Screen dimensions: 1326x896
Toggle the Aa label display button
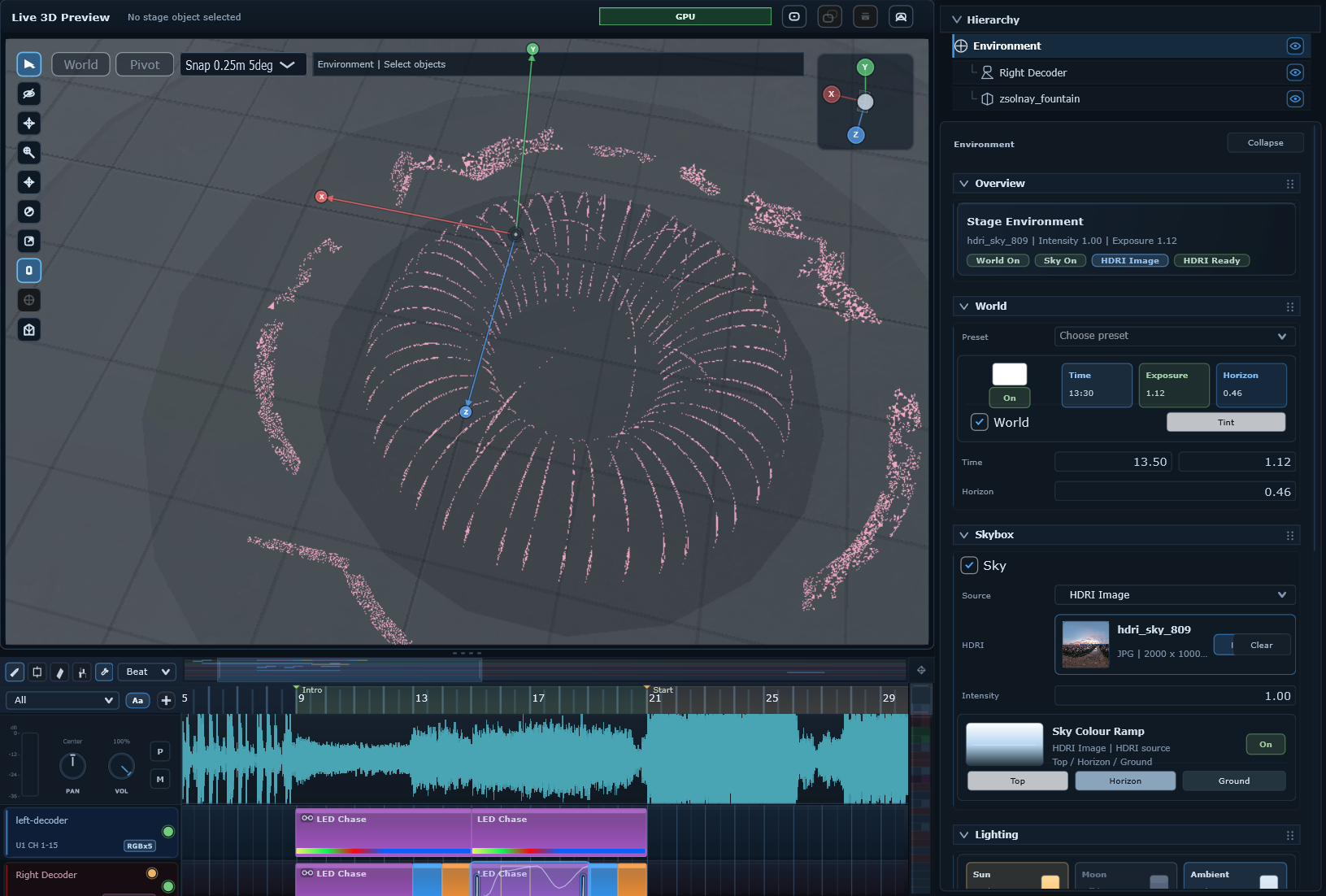137,700
